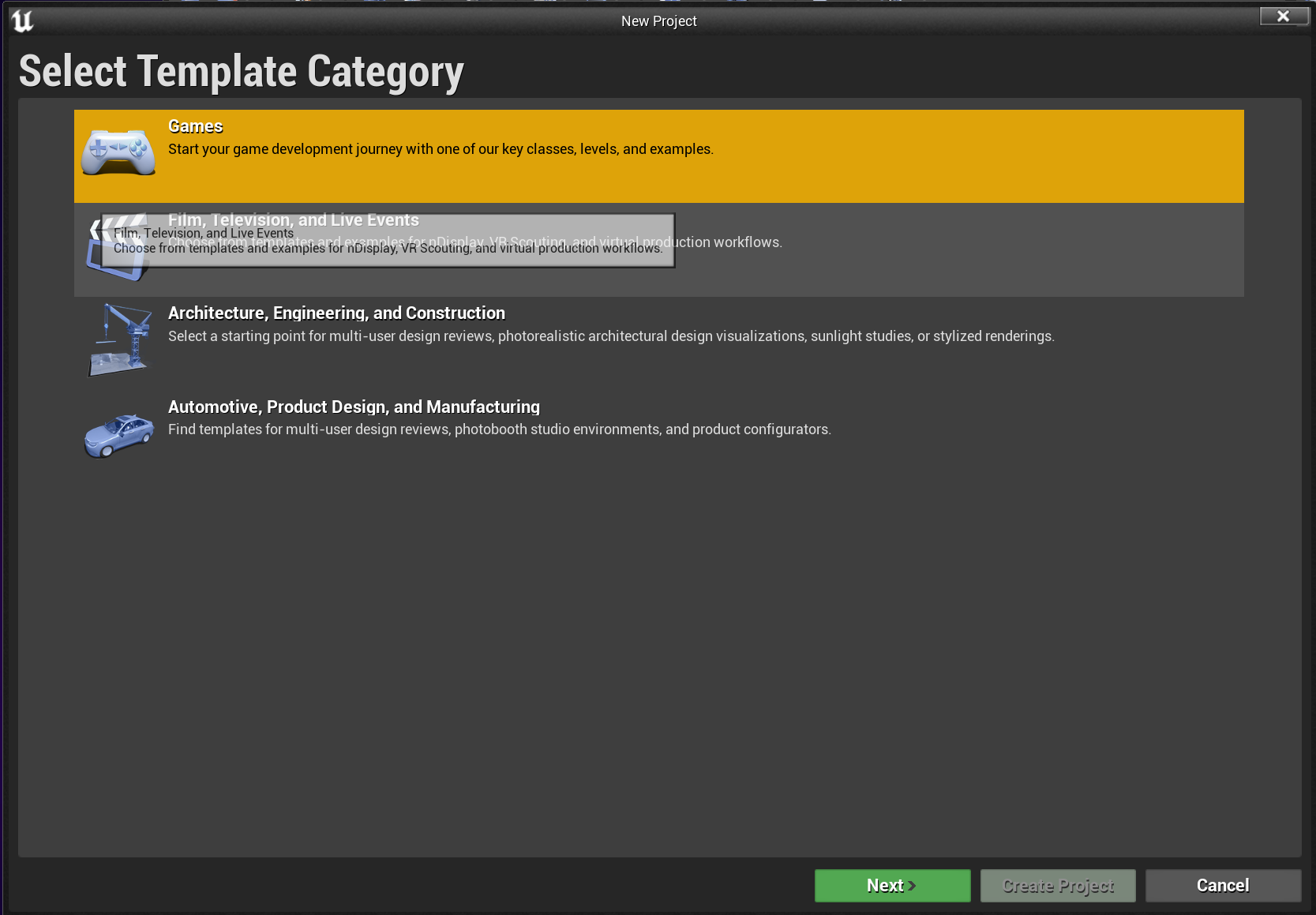Screen dimensions: 1316x915
Task: Cancel the New Project dialog
Action: click(x=1223, y=886)
